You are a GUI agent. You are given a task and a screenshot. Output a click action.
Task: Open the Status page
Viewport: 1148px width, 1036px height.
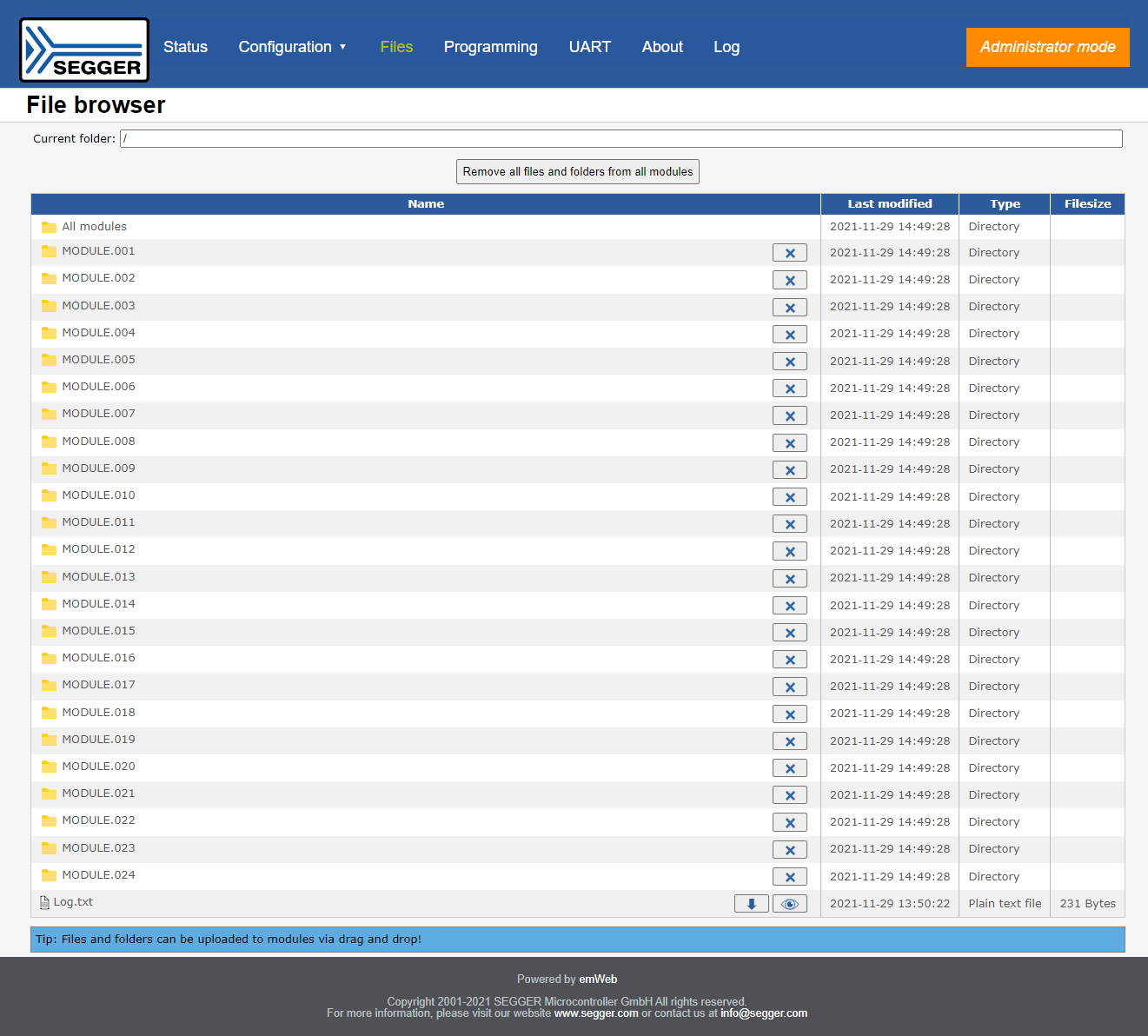click(x=185, y=47)
